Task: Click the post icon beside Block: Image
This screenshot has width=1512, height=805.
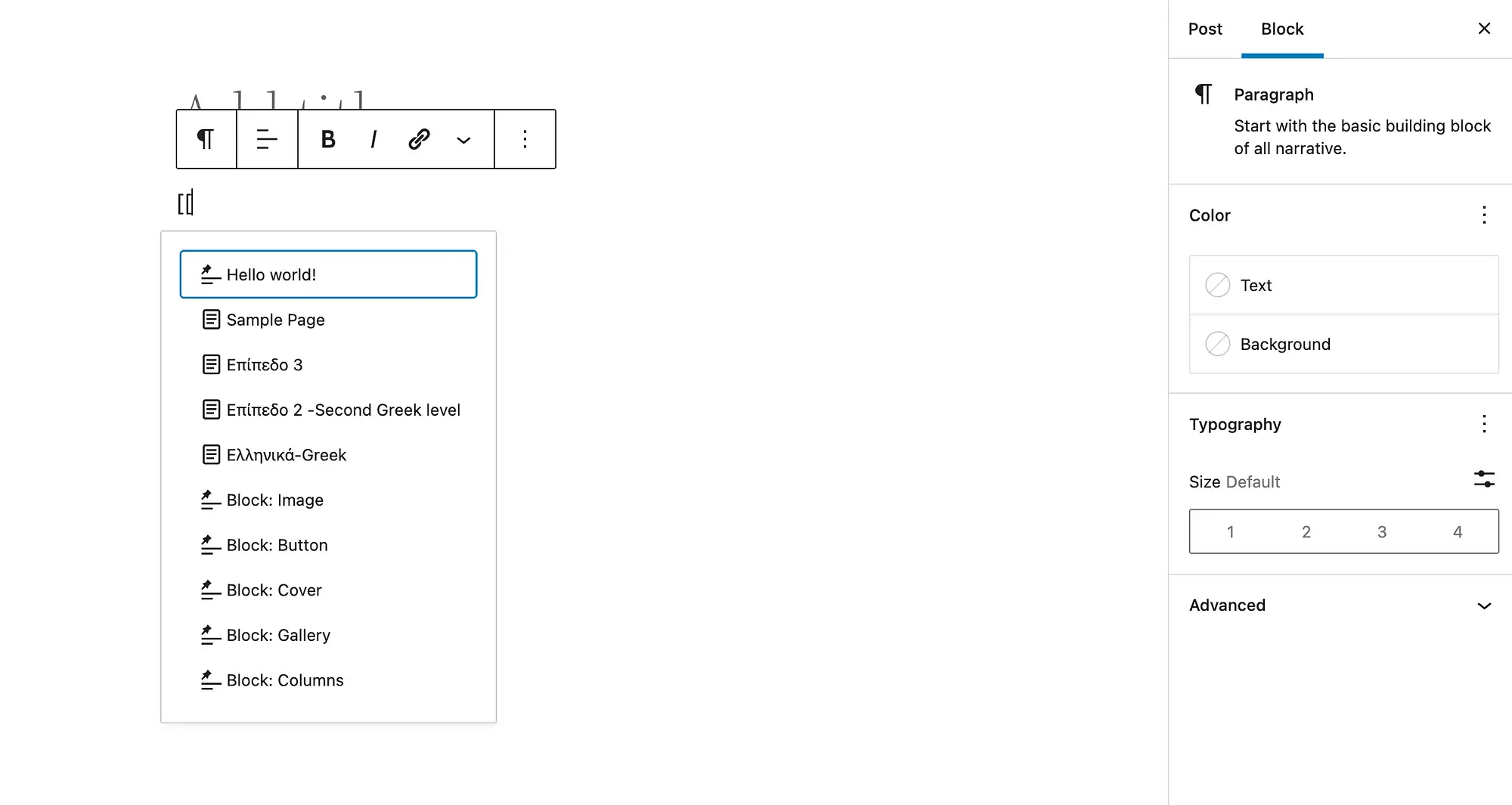Action: click(211, 500)
